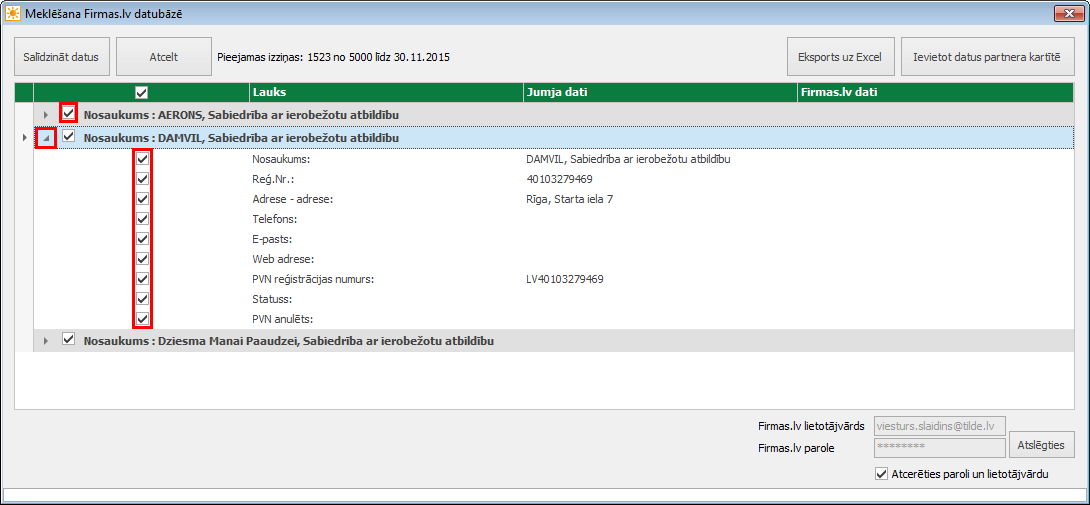Select the AERONS group row title
This screenshot has height=505, width=1090.
click(241, 114)
